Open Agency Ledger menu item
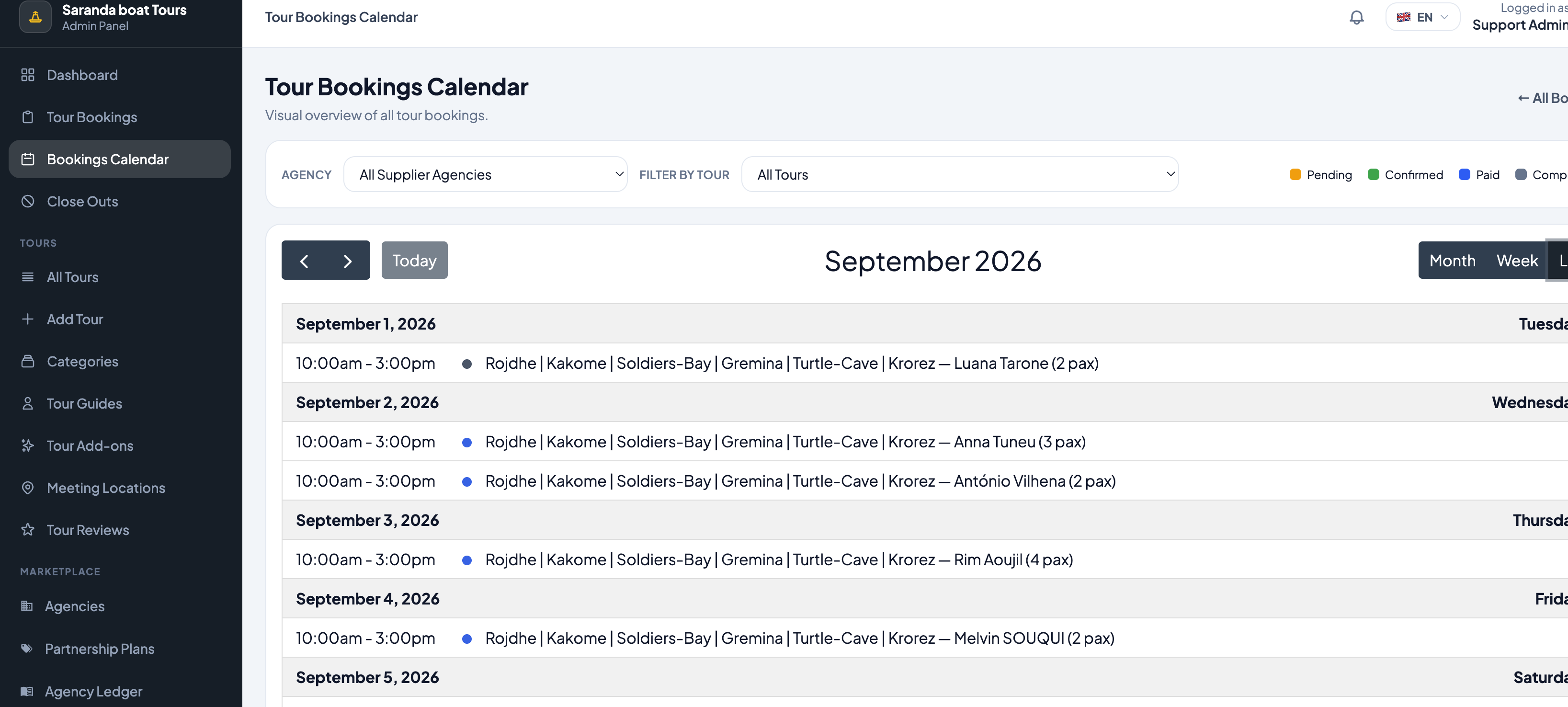This screenshot has height=707, width=1568. coord(119,691)
